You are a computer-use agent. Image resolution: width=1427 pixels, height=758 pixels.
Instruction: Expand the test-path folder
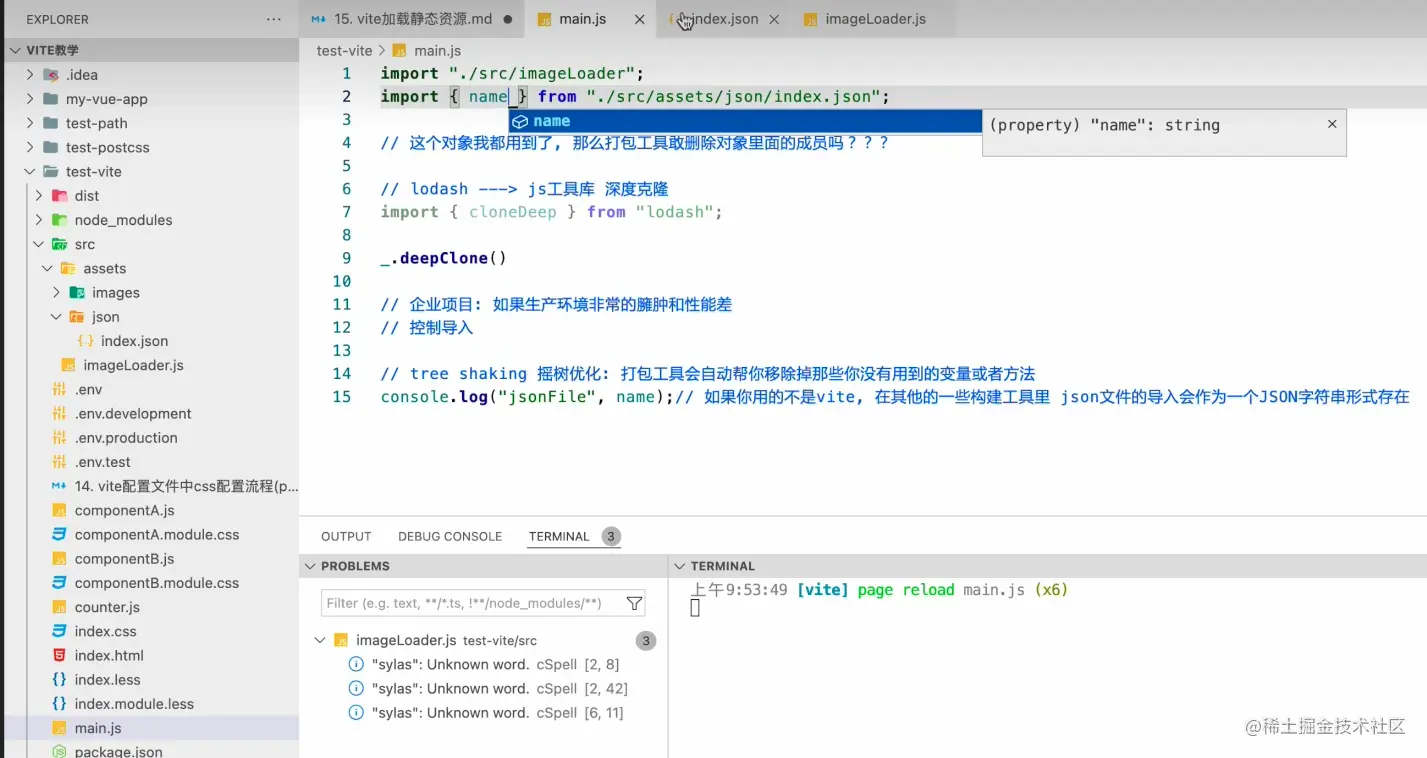pos(30,123)
